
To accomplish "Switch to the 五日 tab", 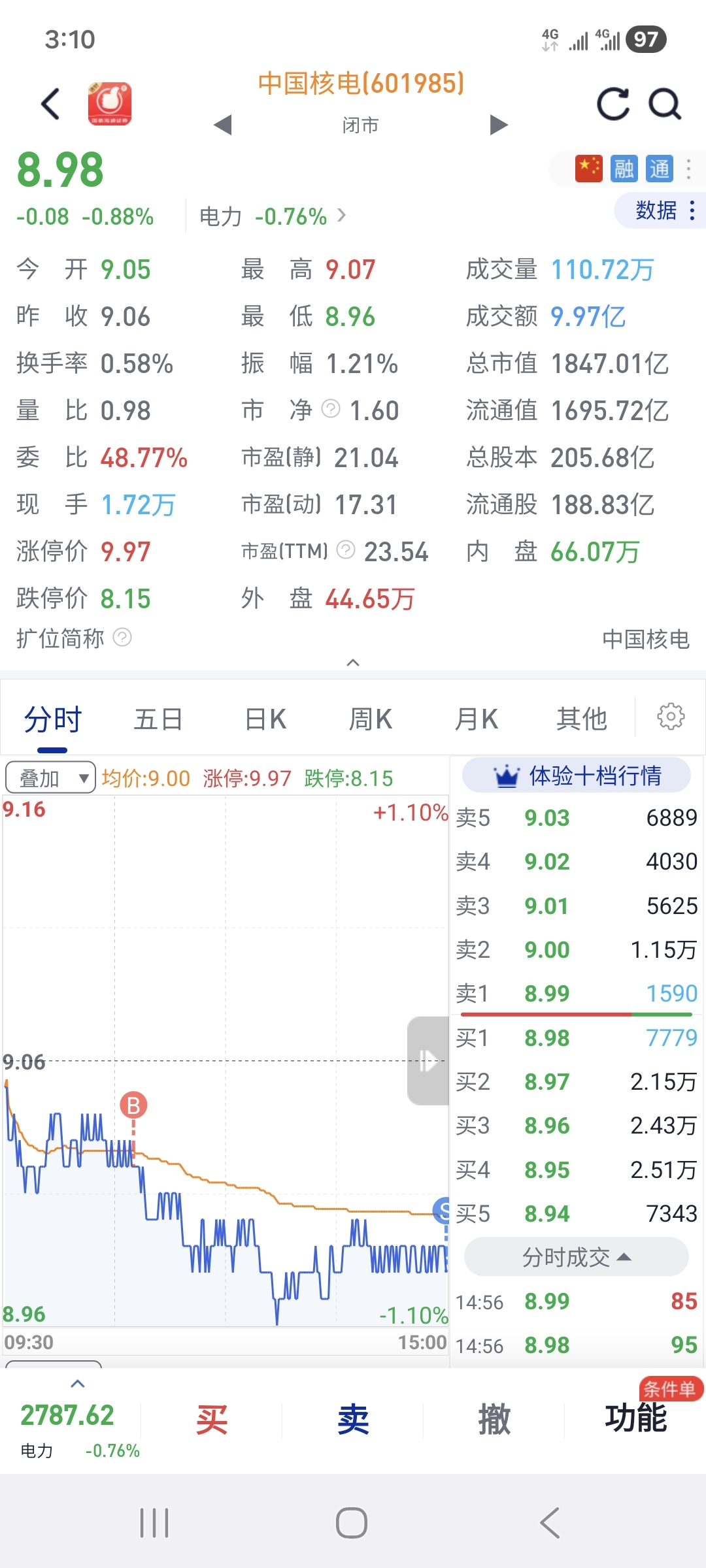I will click(x=158, y=719).
